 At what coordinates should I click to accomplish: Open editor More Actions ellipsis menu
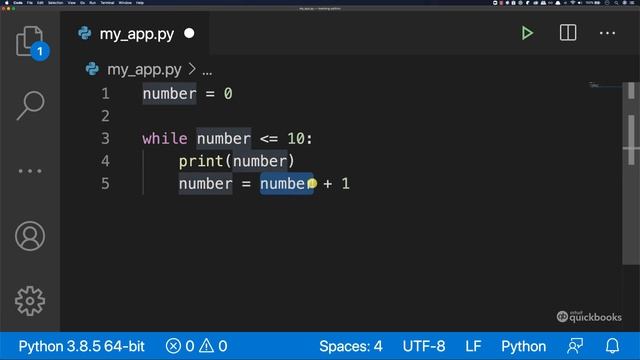[607, 33]
